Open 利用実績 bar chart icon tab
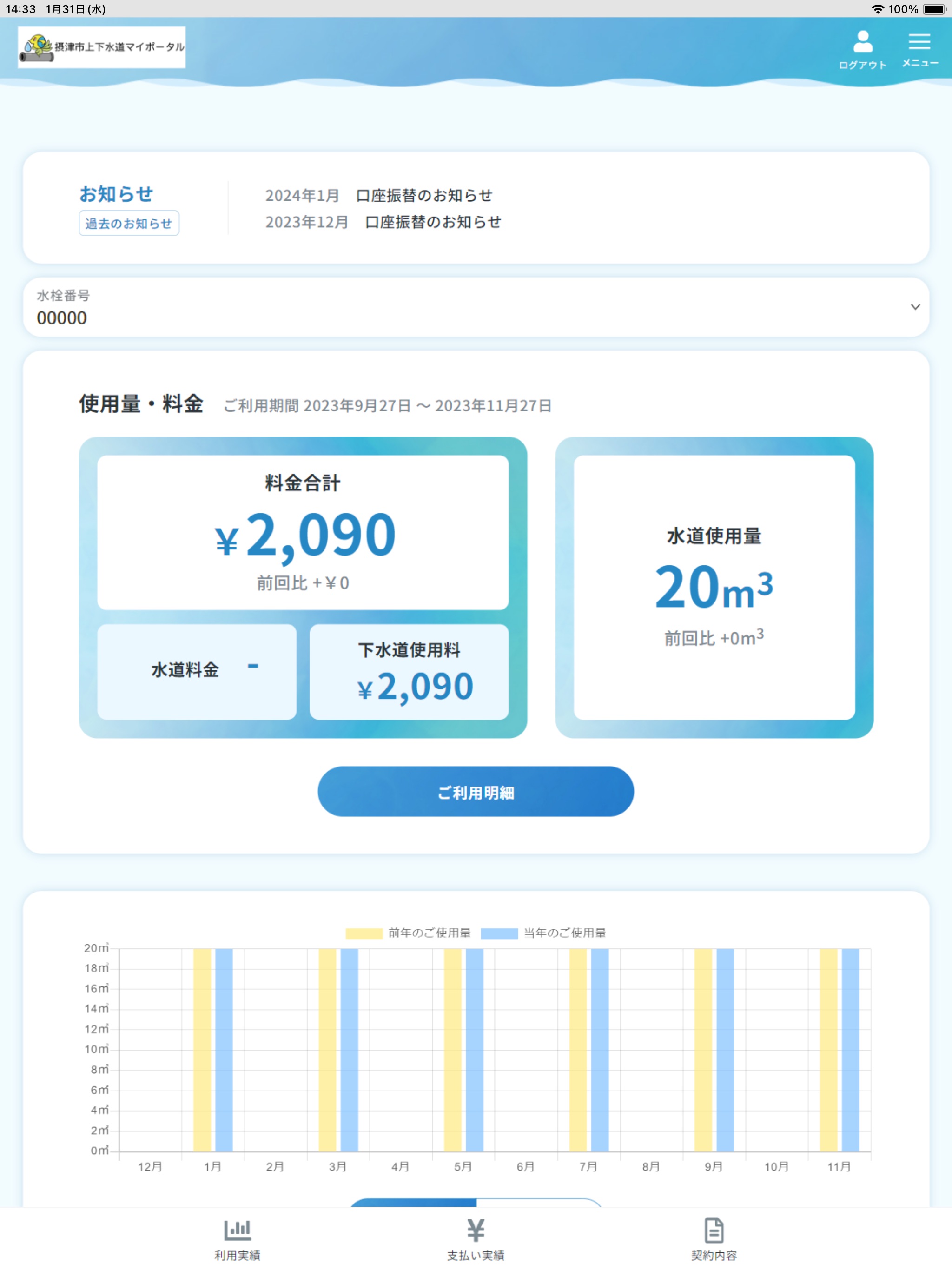This screenshot has width=952, height=1270. click(237, 1239)
